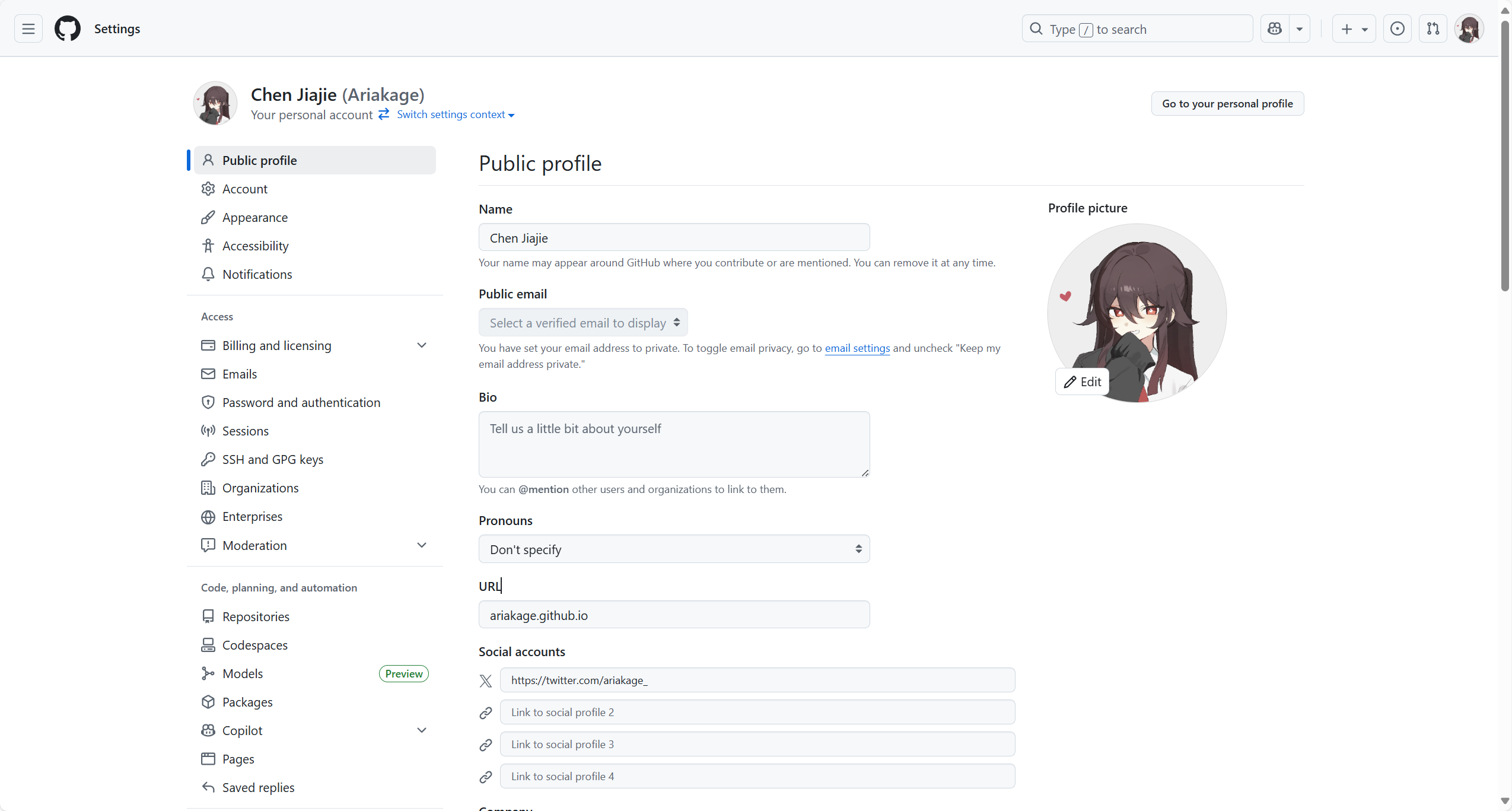
Task: Click Edit on the profile picture
Action: pyautogui.click(x=1083, y=382)
